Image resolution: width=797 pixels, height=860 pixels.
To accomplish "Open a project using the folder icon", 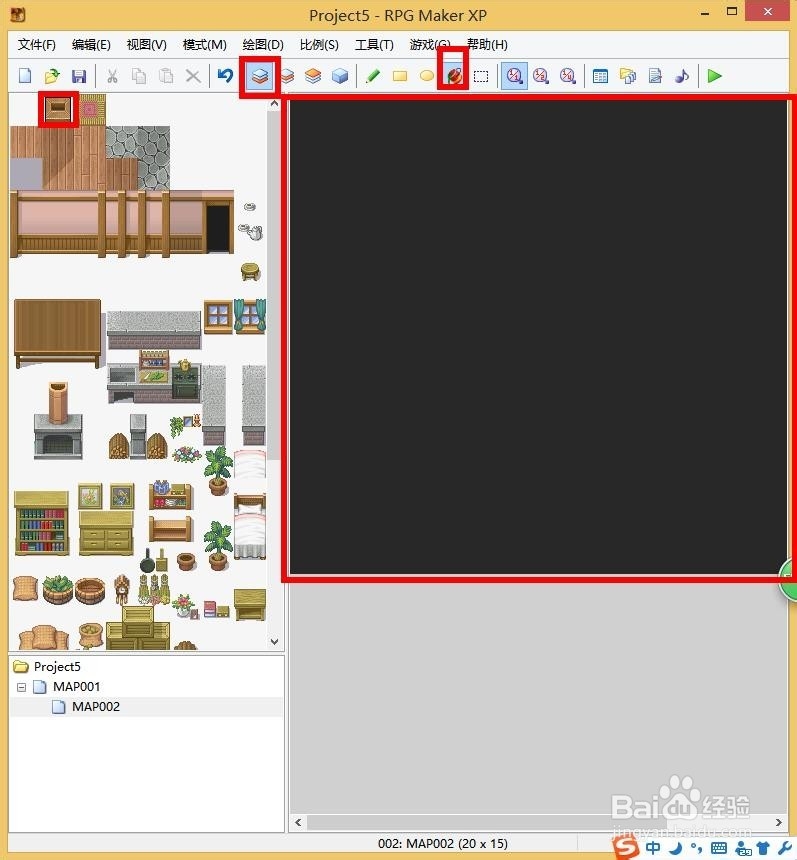I will [52, 76].
